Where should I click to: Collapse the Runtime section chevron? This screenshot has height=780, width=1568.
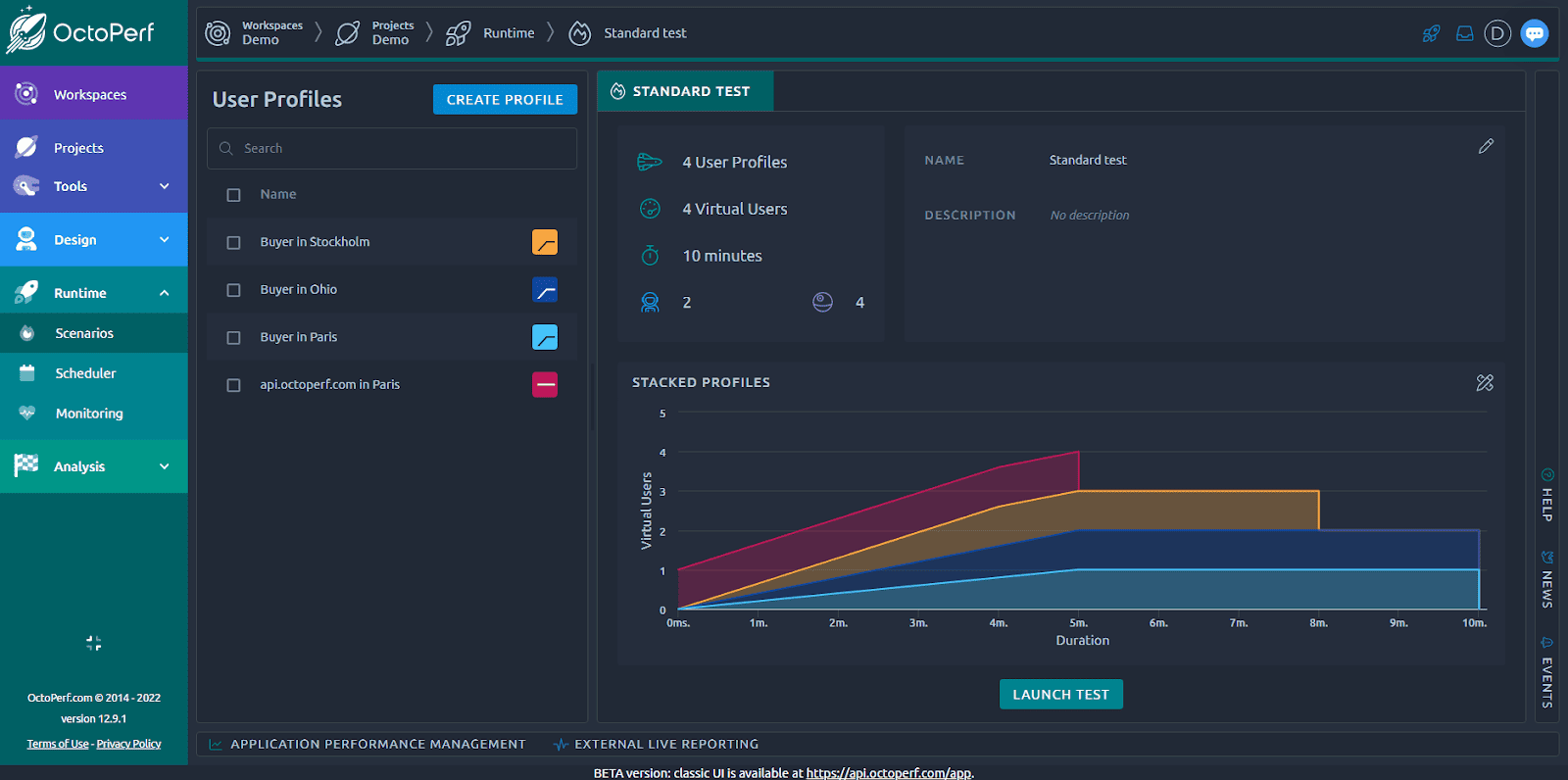coord(165,293)
